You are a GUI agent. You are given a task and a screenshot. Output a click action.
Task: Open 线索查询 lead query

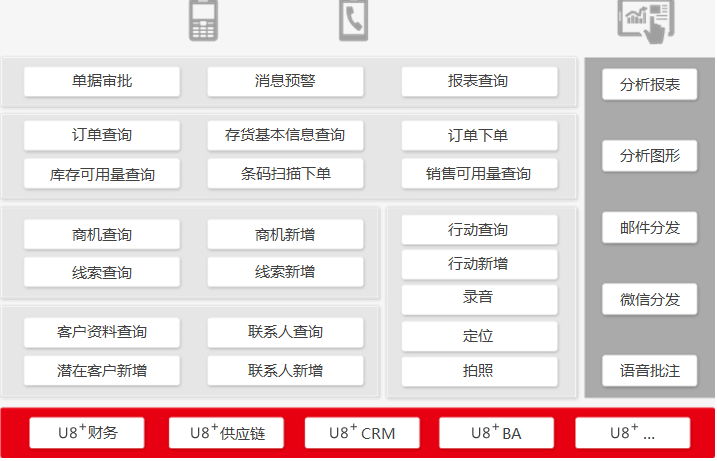click(x=102, y=273)
